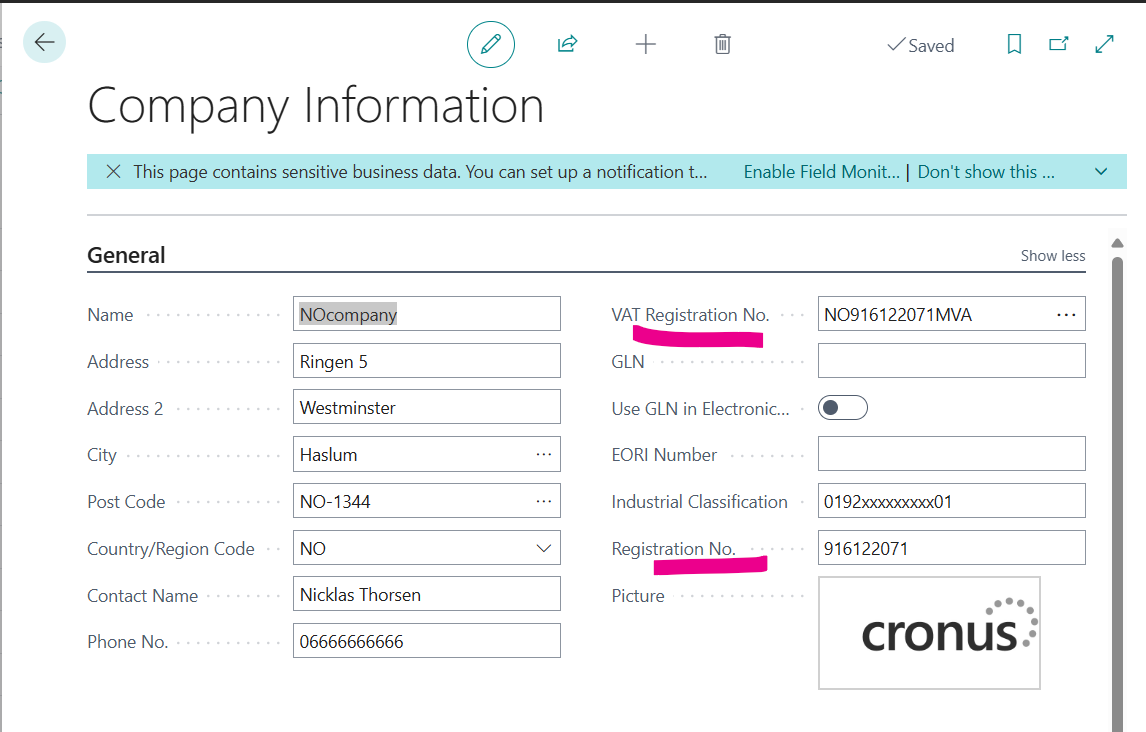Open the share icon
The width and height of the screenshot is (1146, 732).
(x=568, y=45)
